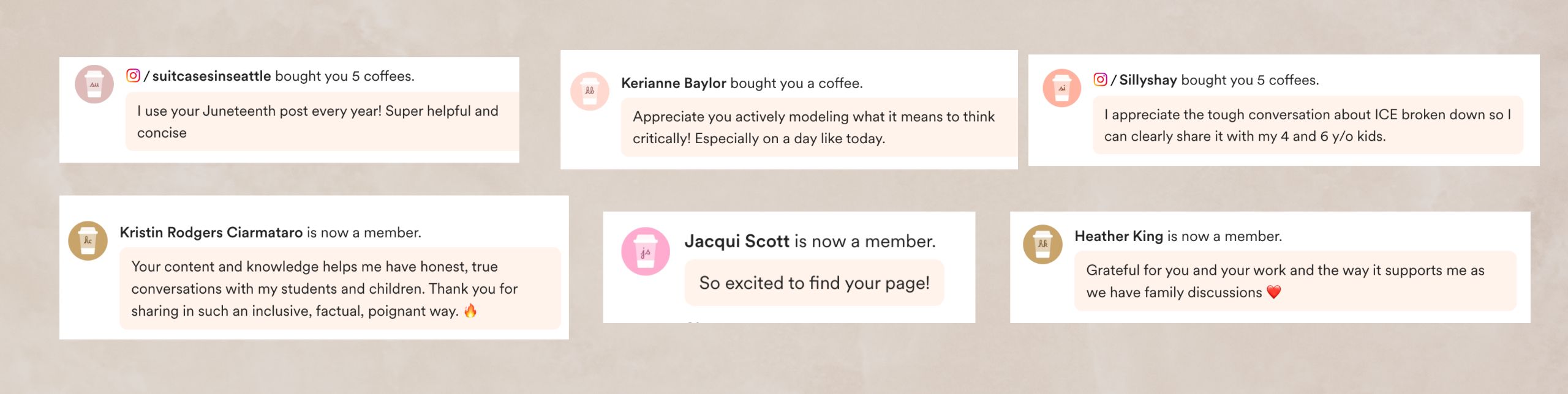Select "So excited to find your page!" message
This screenshot has height=394, width=1568.
814,283
